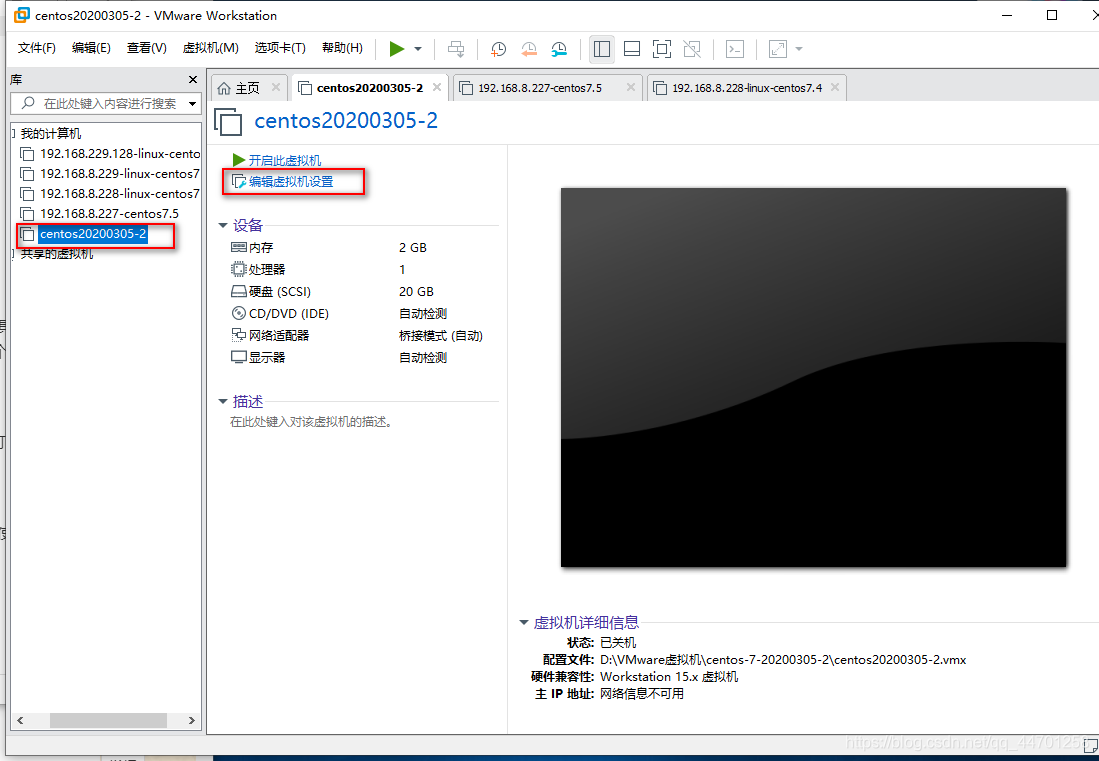
Task: Open the 显示器 display device
Action: tap(258, 357)
